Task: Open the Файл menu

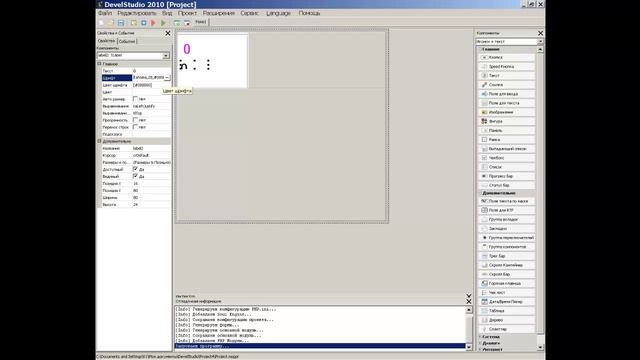Action: [105, 13]
